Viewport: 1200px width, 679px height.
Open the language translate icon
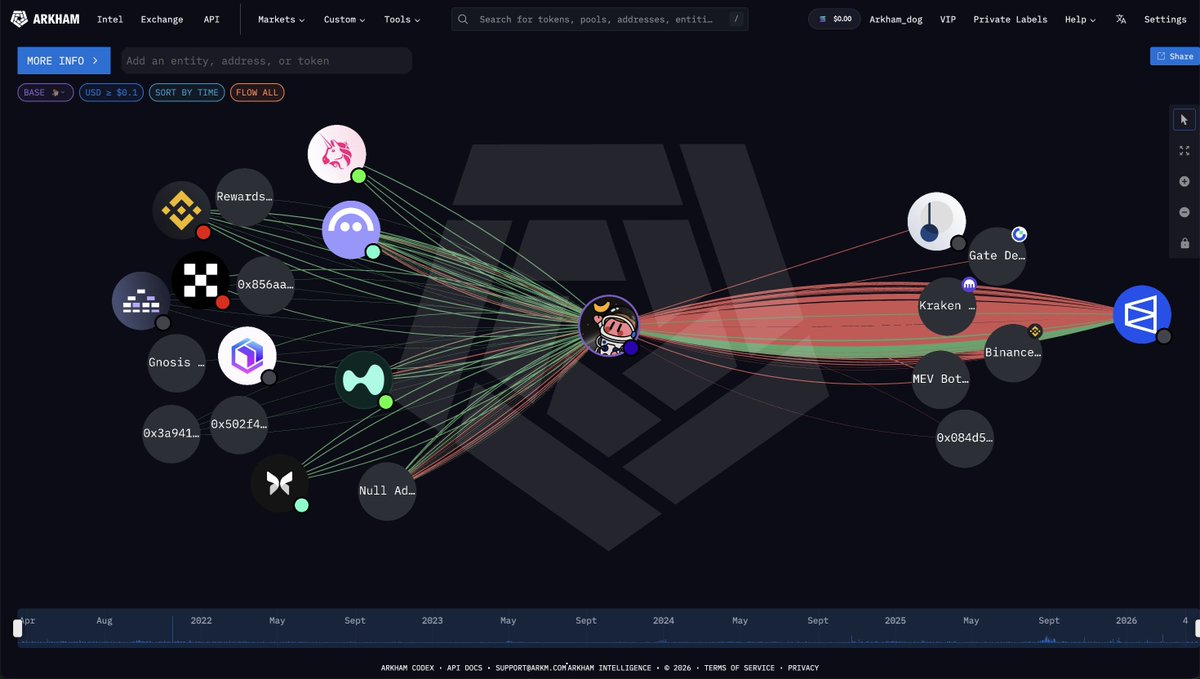click(1121, 19)
